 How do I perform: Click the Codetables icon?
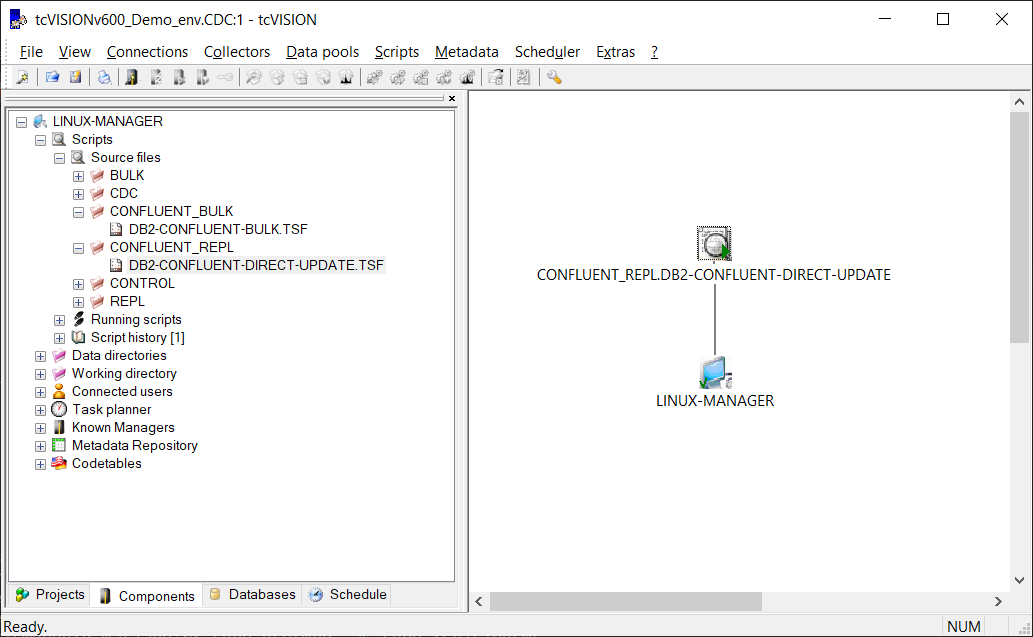pyautogui.click(x=59, y=463)
